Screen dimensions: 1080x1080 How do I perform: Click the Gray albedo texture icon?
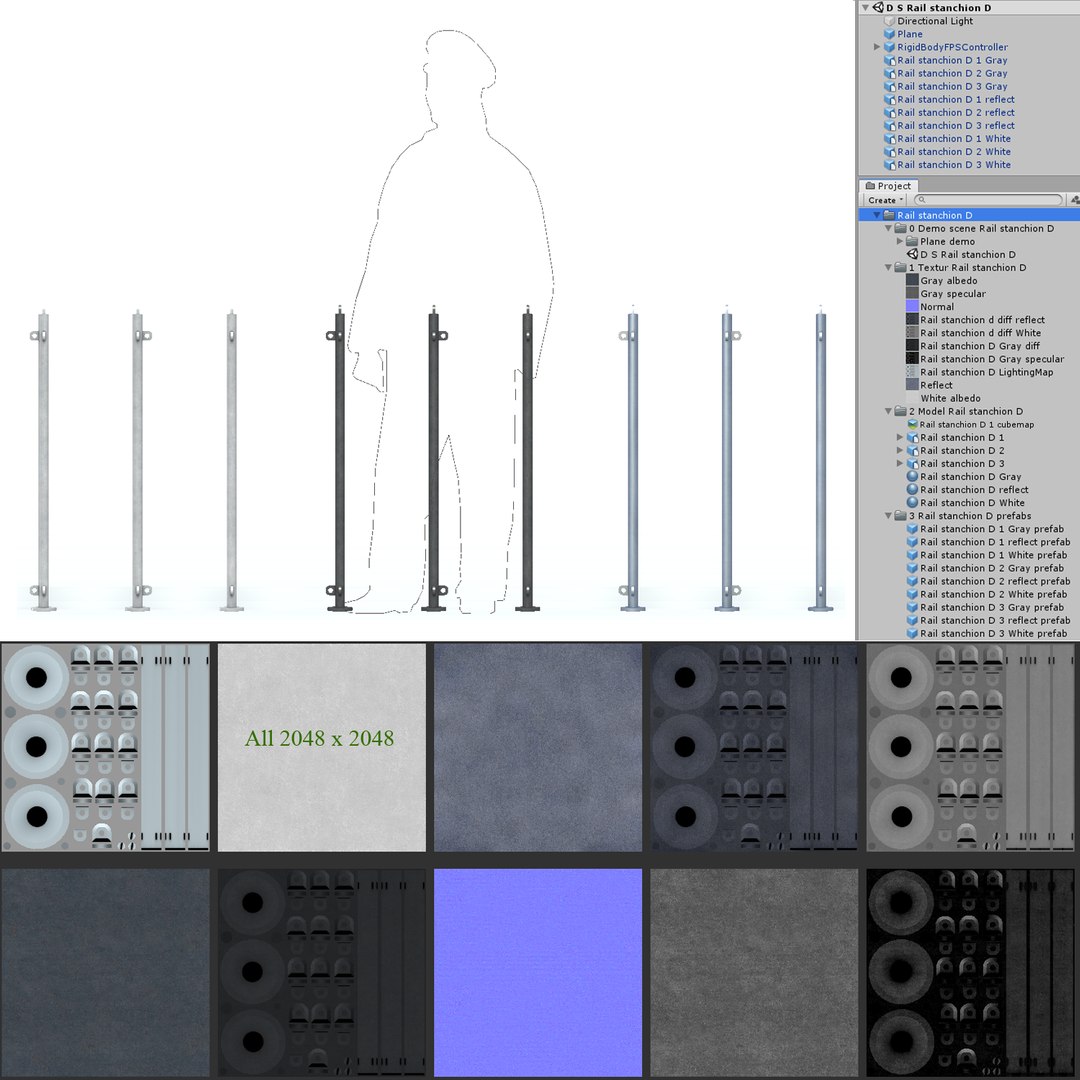tap(912, 280)
